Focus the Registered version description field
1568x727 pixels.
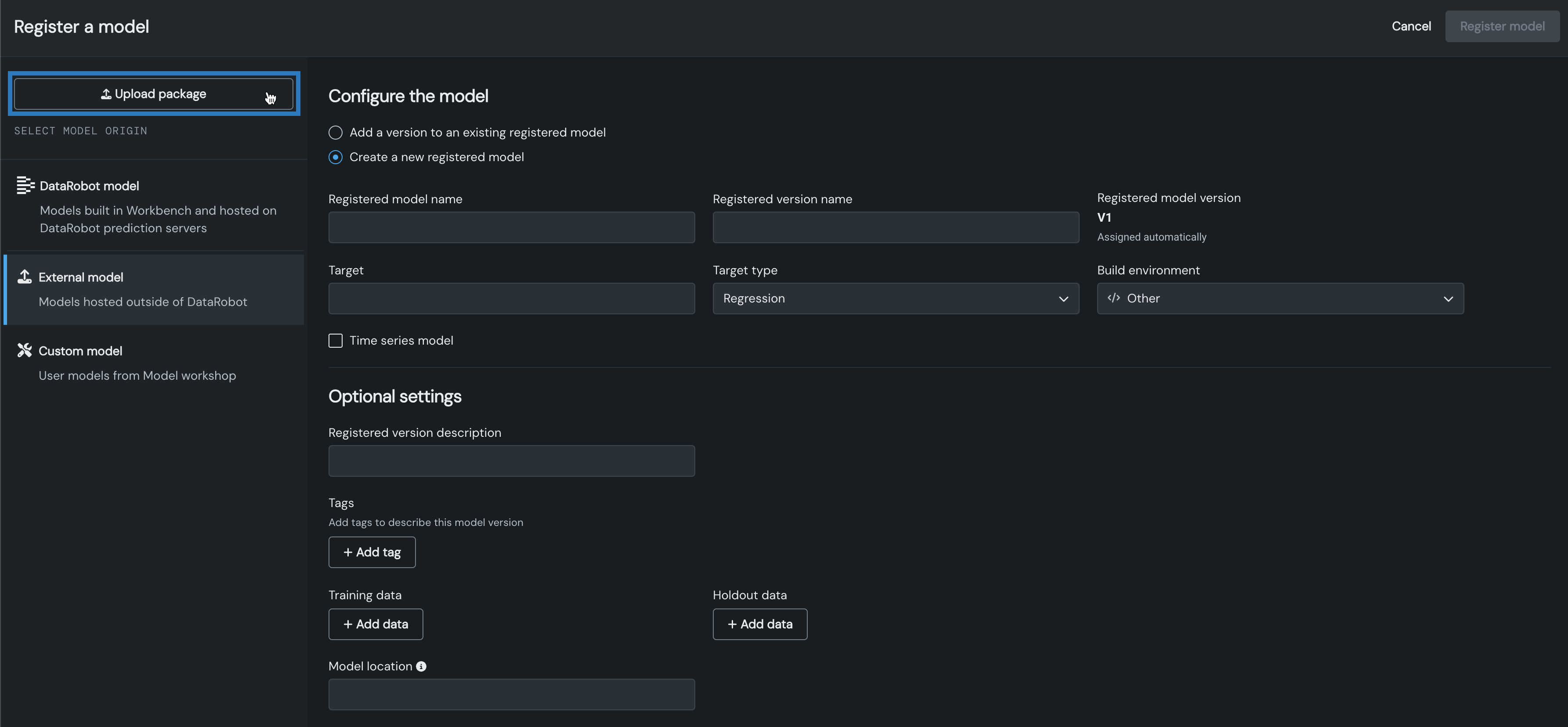coord(511,461)
